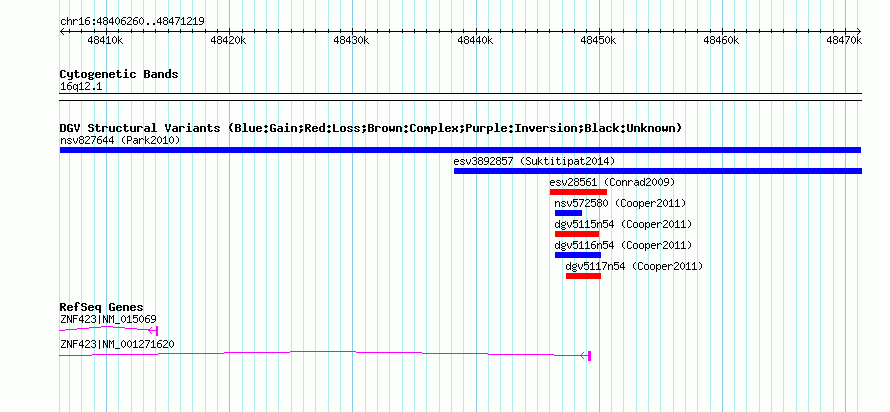Click the 48470k ruler tick label

[844, 40]
